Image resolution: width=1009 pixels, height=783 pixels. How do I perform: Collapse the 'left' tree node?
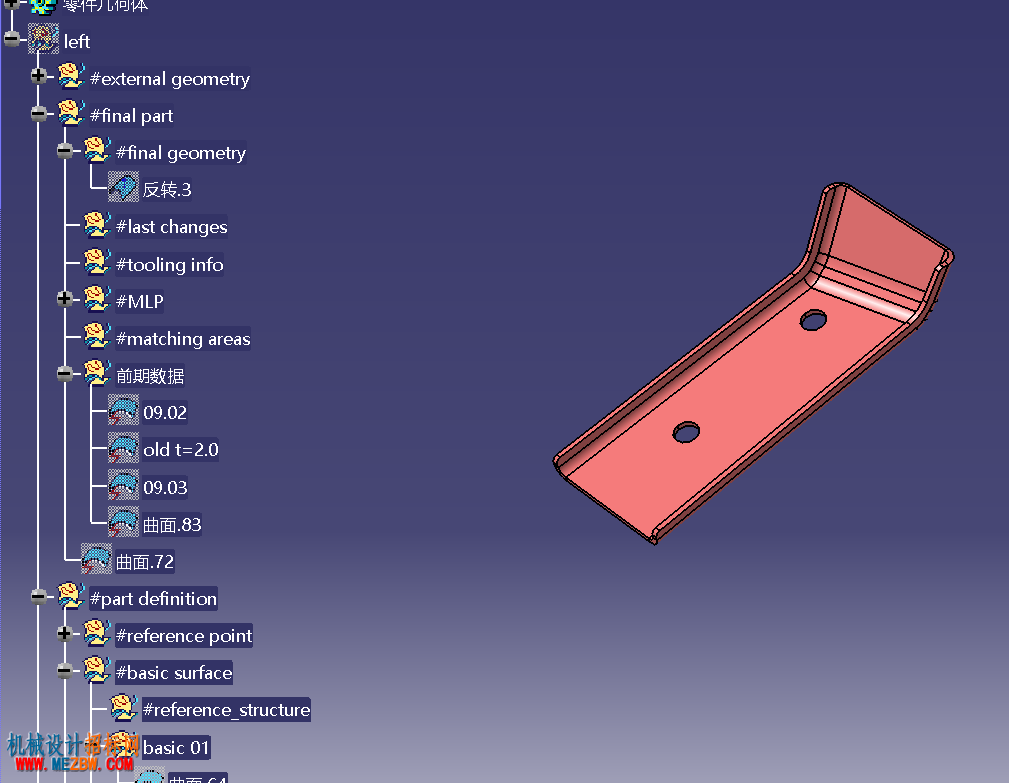point(12,39)
